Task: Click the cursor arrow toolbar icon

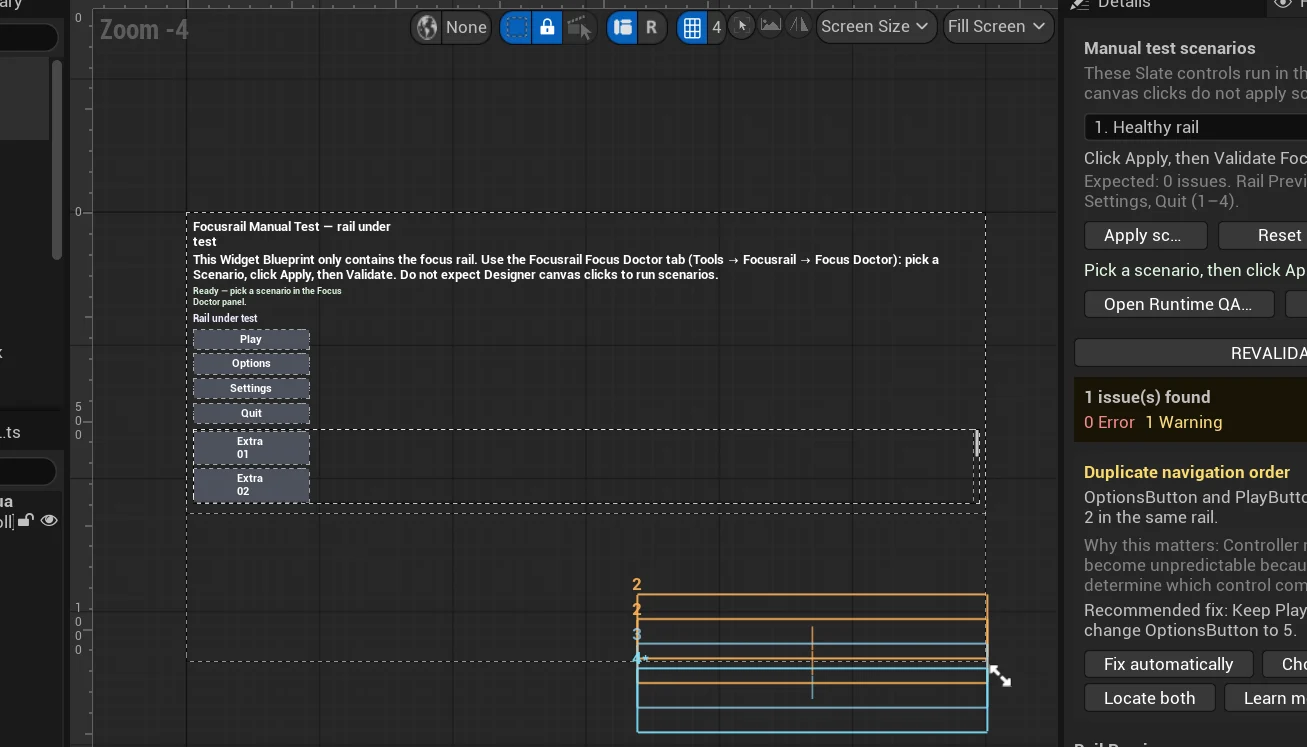Action: [x=741, y=25]
